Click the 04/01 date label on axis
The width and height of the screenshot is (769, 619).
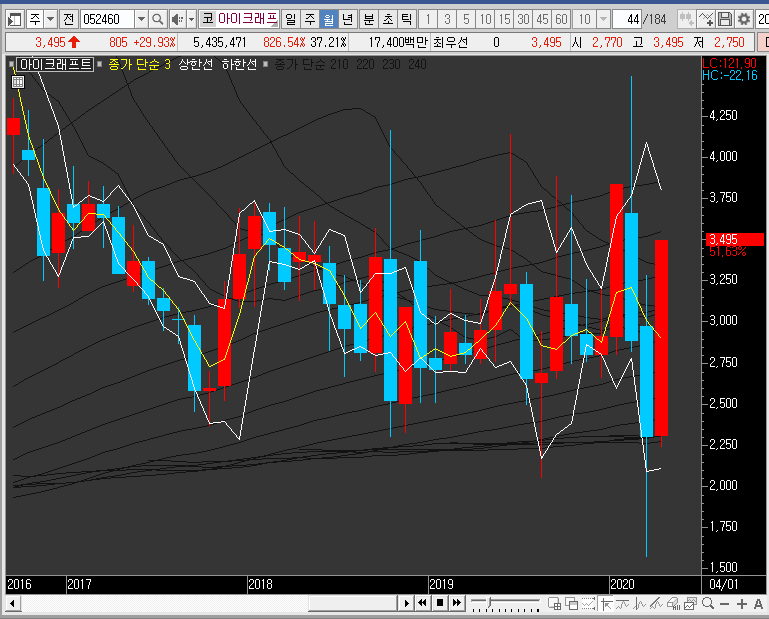[723, 584]
